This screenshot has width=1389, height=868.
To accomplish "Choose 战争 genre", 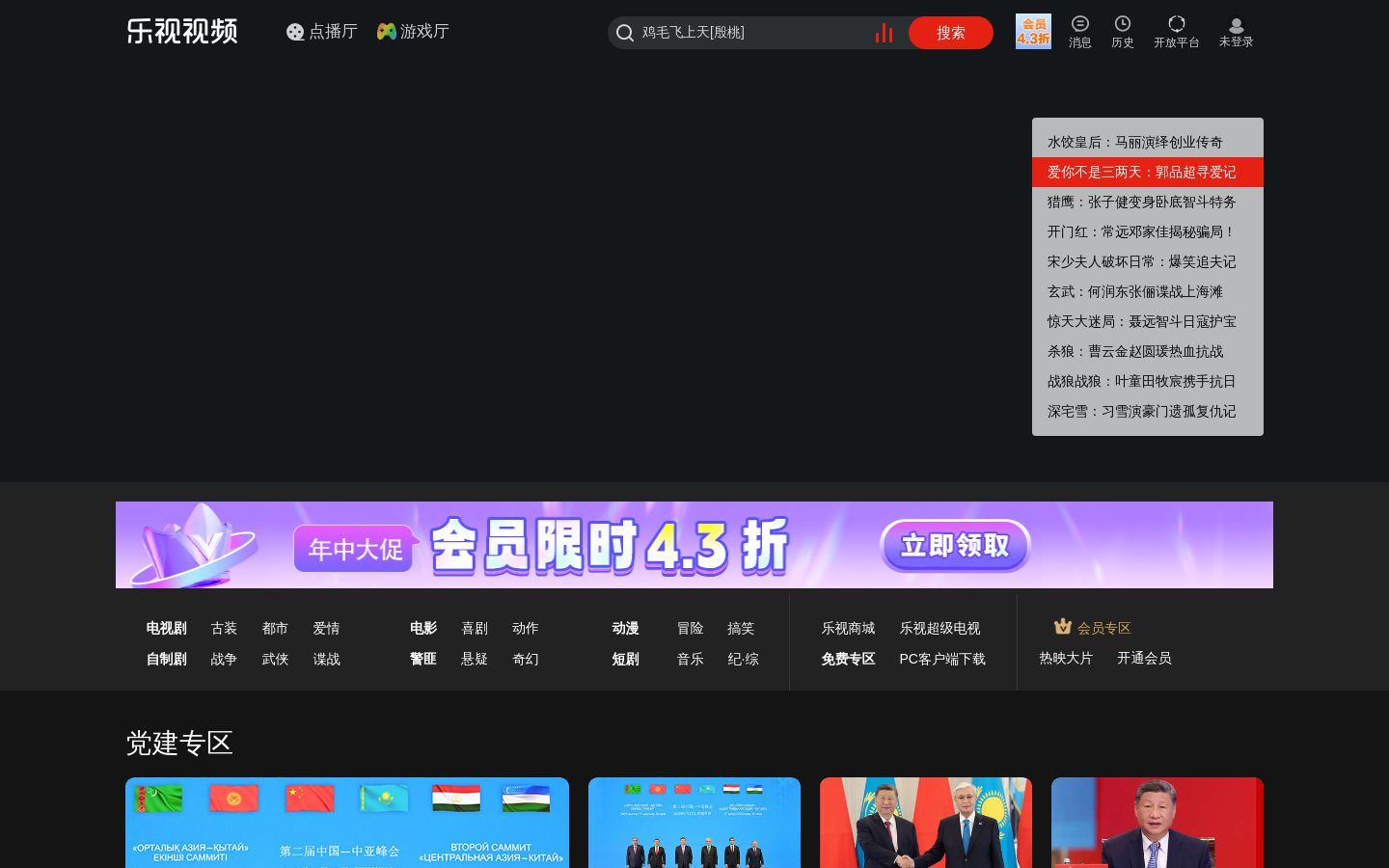I will [224, 659].
